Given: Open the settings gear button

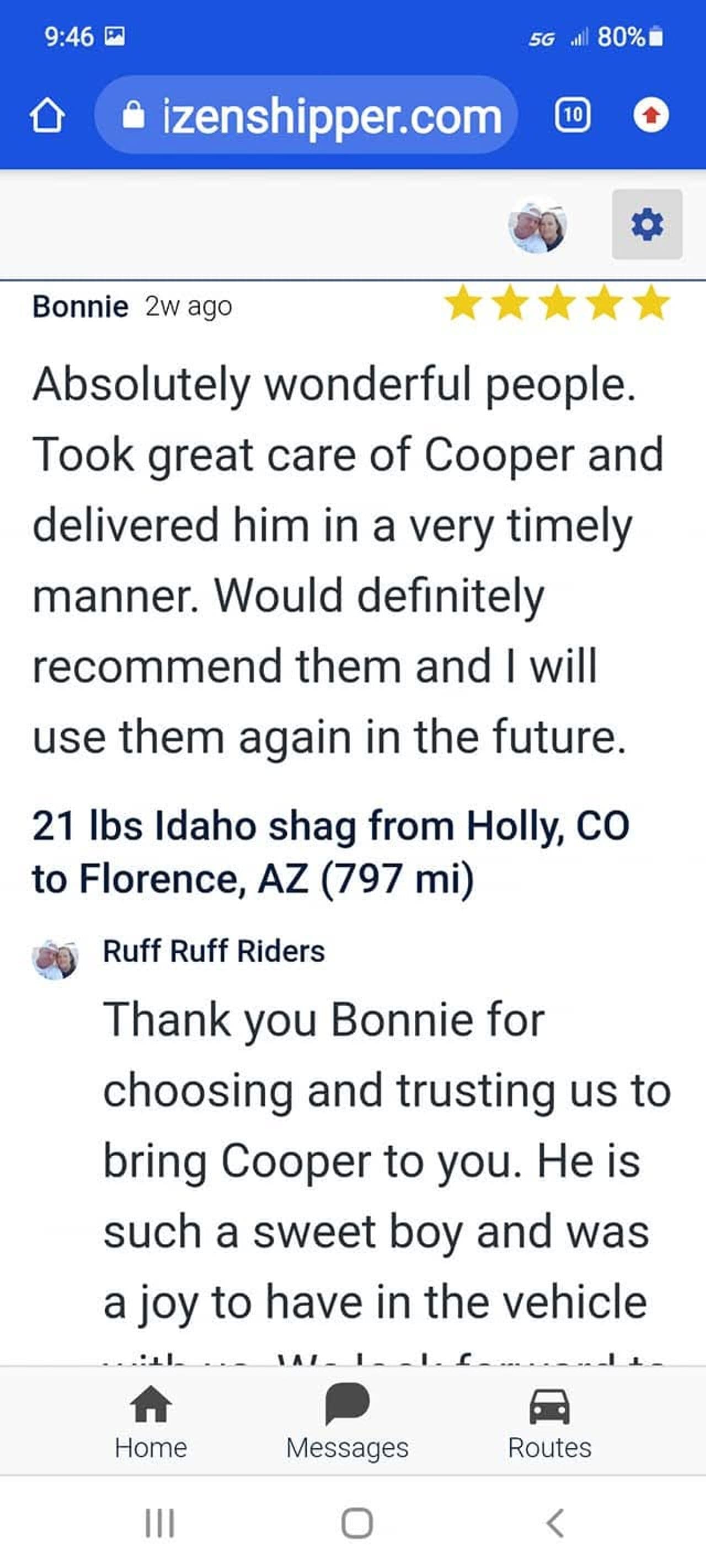Looking at the screenshot, I should click(647, 224).
